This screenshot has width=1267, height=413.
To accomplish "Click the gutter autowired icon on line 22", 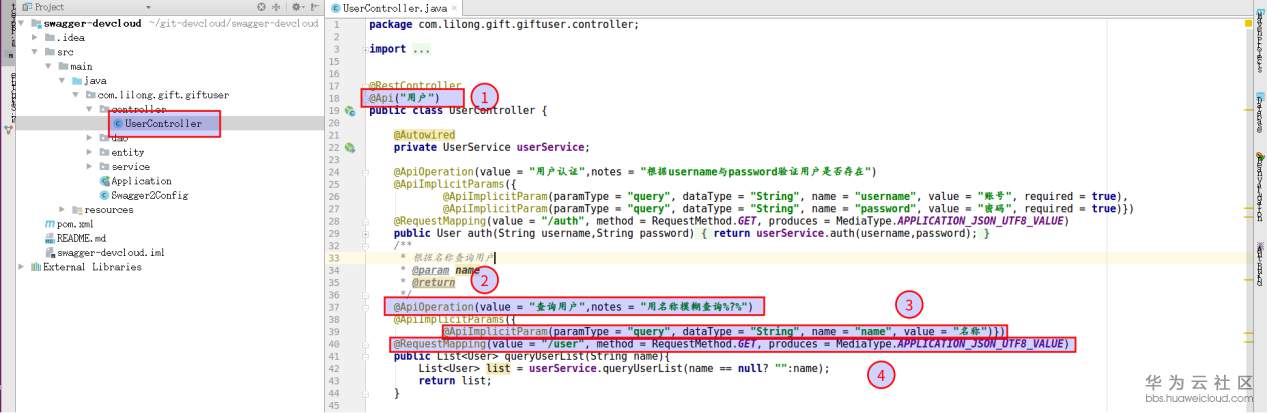I will (x=350, y=147).
